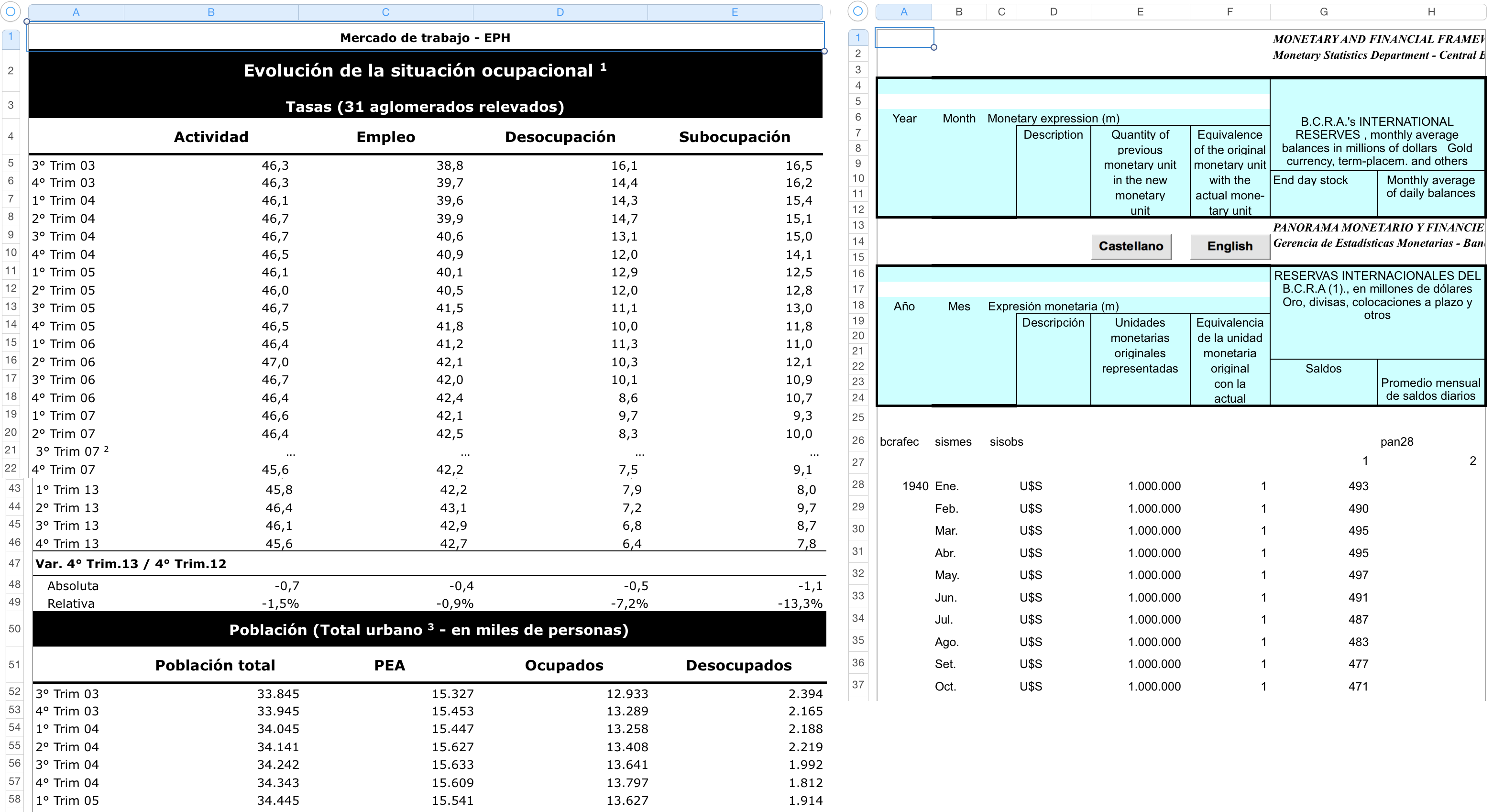The width and height of the screenshot is (1493, 812).
Task: Click the Población total heading cell
Action: [x=215, y=665]
